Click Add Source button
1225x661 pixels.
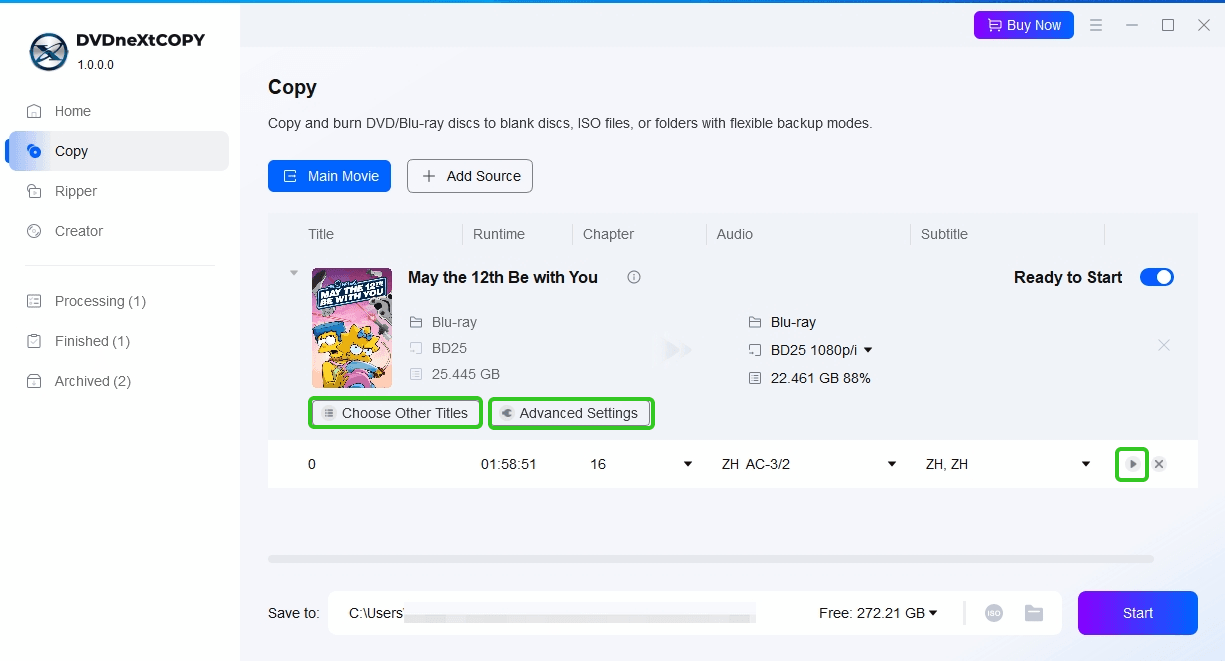click(x=470, y=176)
